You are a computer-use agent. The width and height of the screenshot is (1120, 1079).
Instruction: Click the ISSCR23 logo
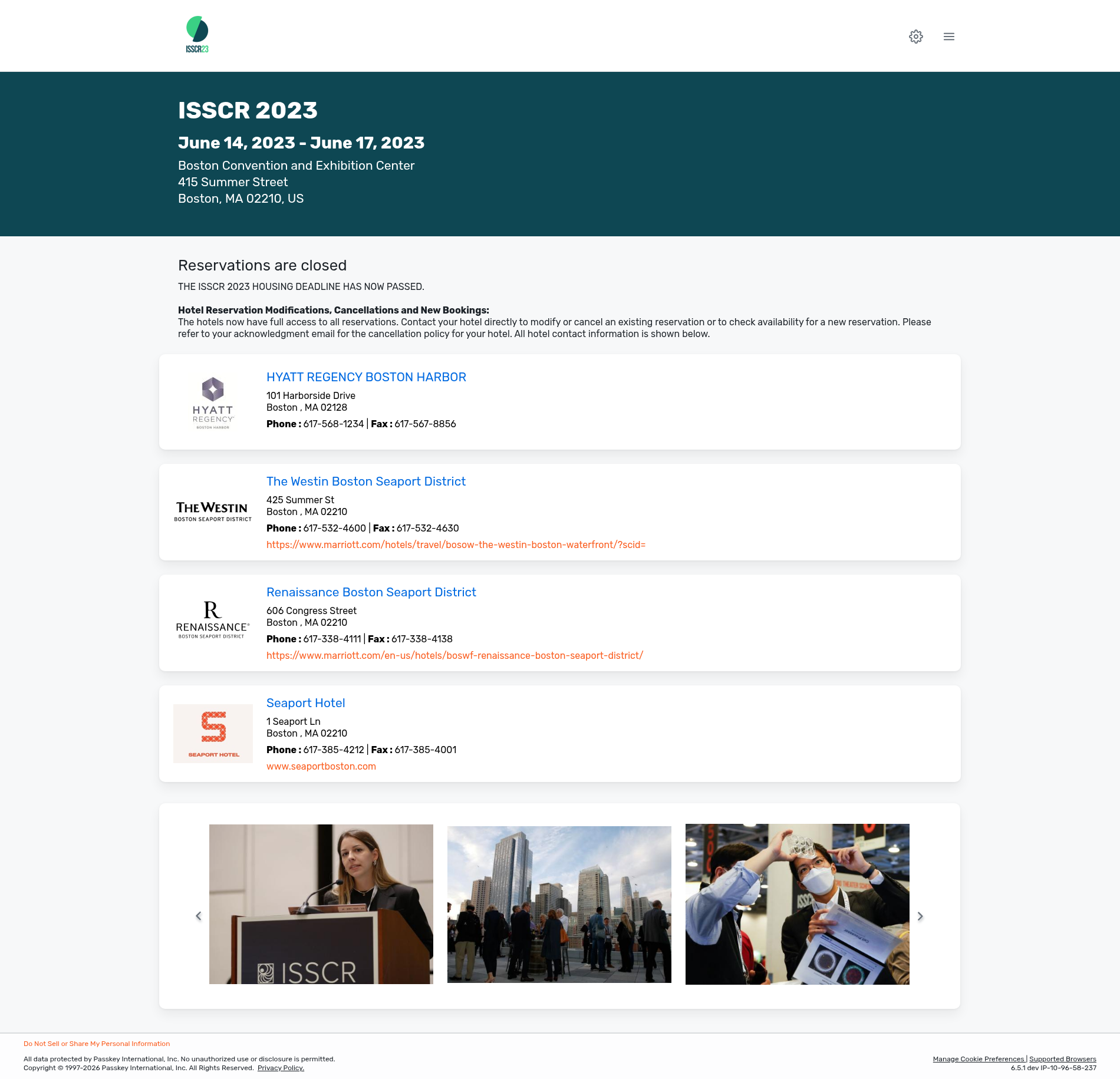197,35
